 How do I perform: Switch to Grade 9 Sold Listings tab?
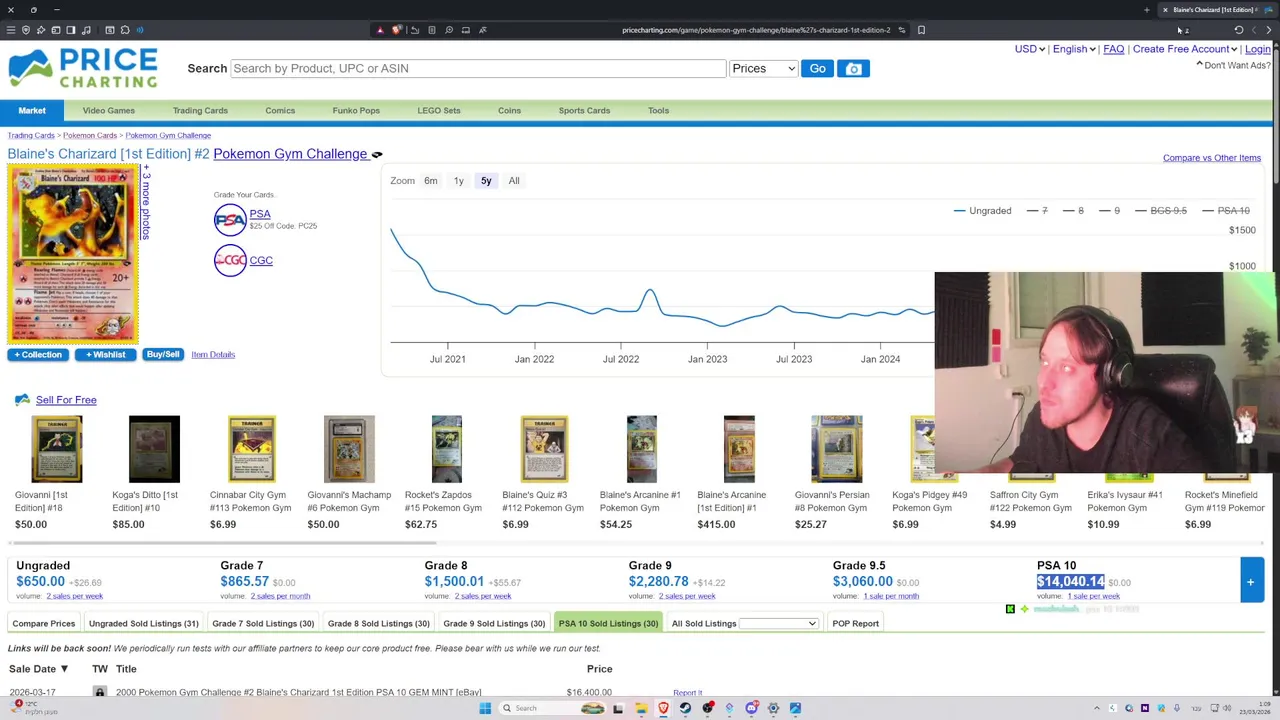click(x=494, y=624)
